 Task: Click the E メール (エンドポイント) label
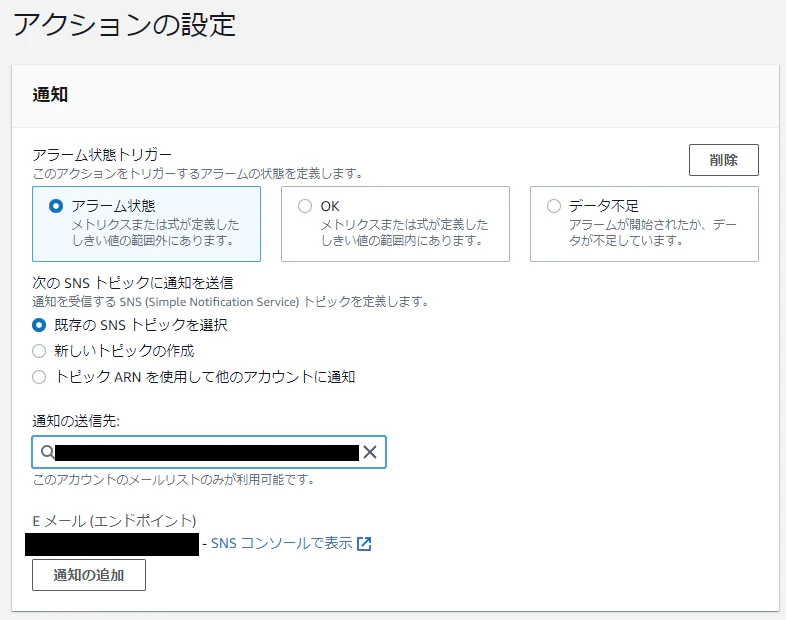click(x=114, y=521)
